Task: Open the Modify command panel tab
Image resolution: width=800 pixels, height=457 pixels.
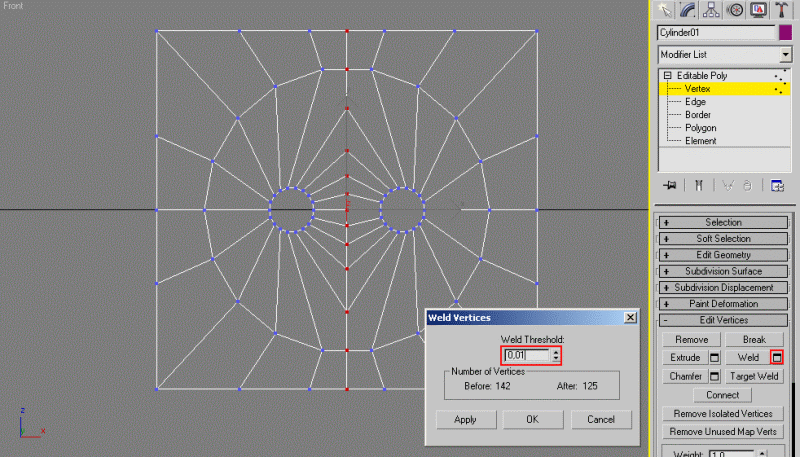Action: point(688,10)
